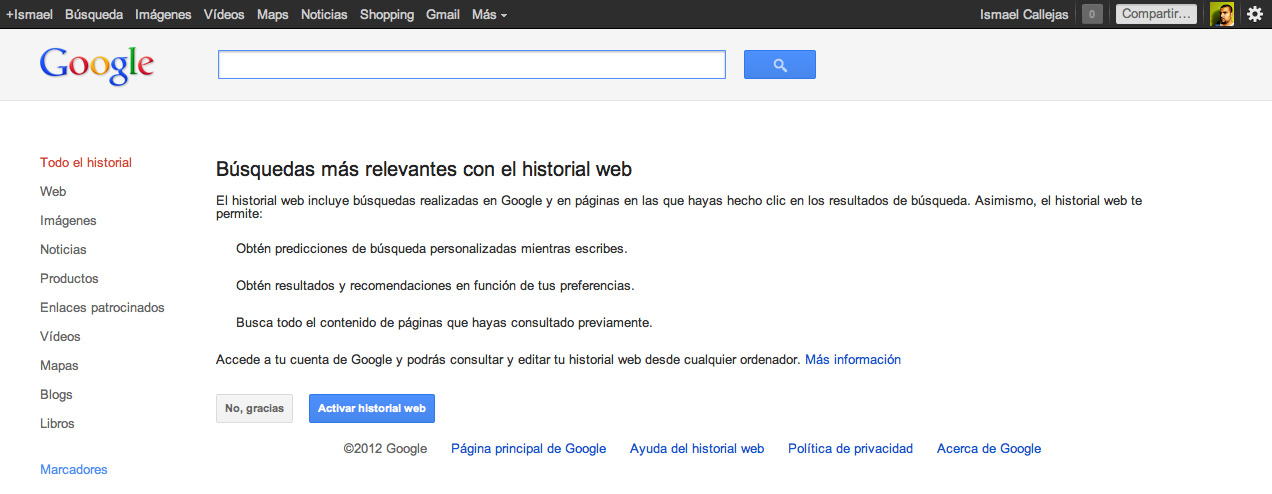Open Ayuda del historial web link
The width and height of the screenshot is (1272, 494).
pyautogui.click(x=697, y=449)
